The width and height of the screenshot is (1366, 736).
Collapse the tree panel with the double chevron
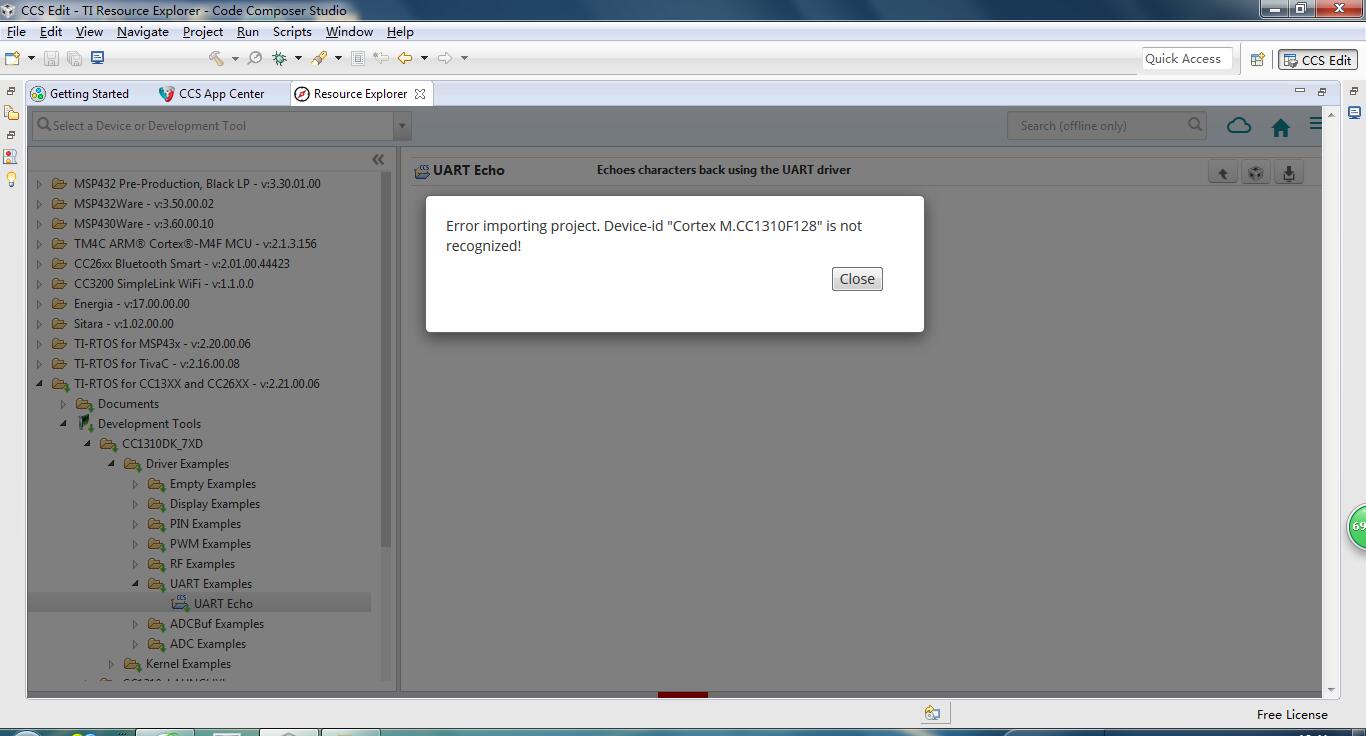[x=378, y=159]
